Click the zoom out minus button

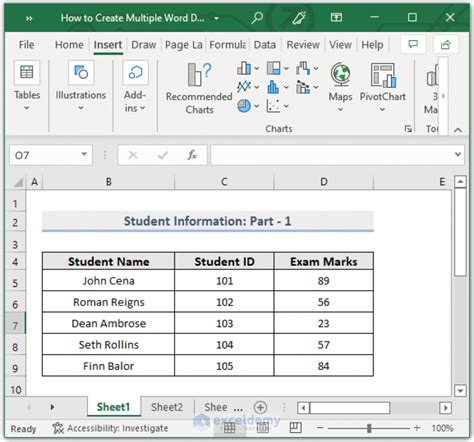[320, 428]
